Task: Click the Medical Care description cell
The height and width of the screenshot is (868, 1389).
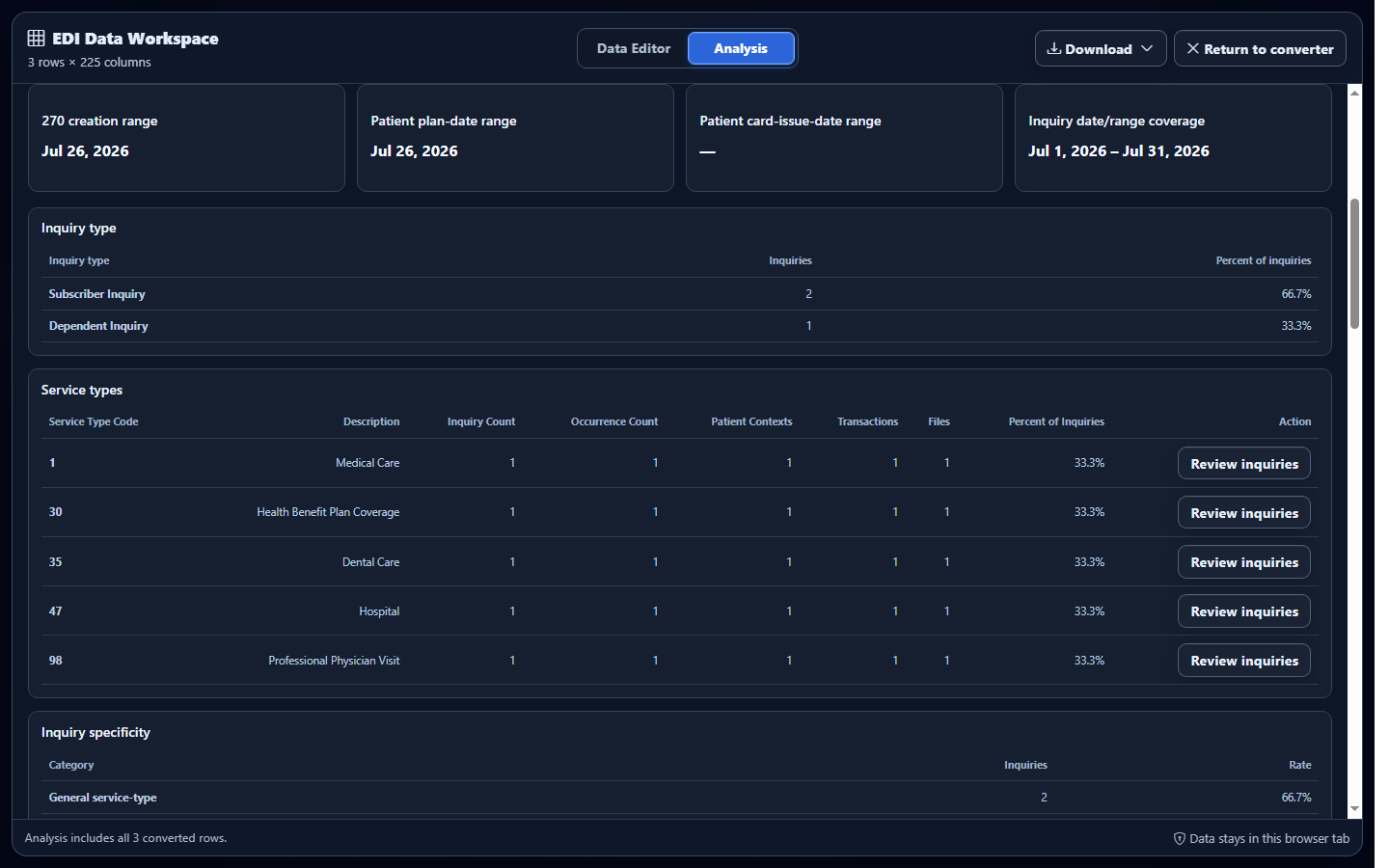Action: click(x=368, y=463)
